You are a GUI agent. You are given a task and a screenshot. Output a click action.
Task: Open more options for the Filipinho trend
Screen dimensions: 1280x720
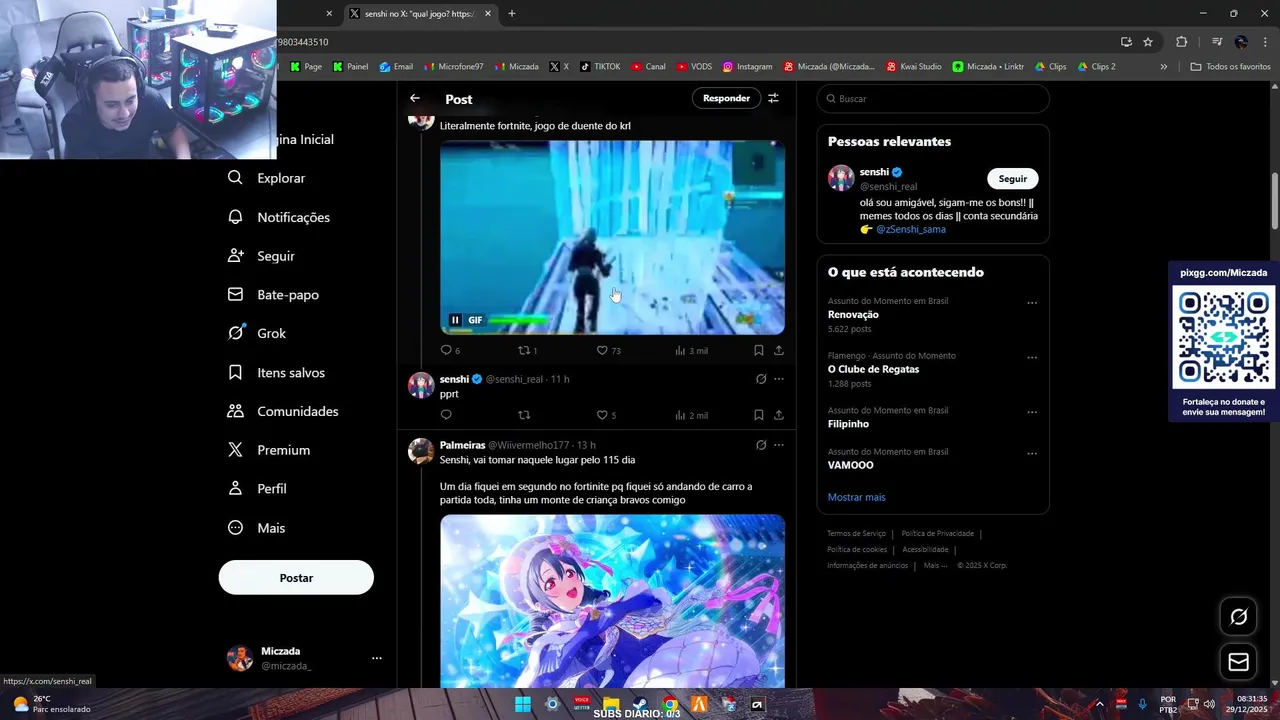pyautogui.click(x=1032, y=412)
